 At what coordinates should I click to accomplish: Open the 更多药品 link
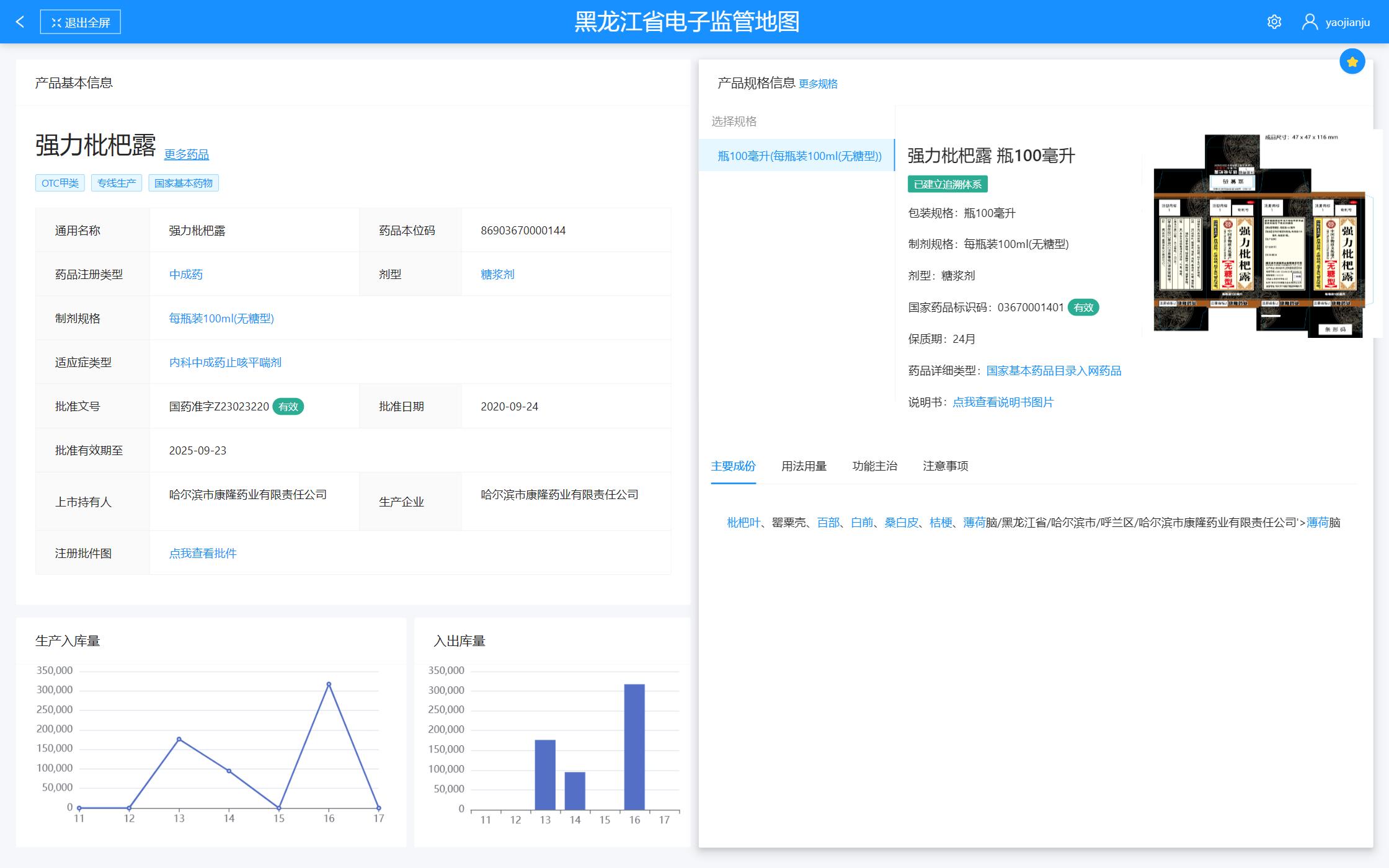click(187, 154)
